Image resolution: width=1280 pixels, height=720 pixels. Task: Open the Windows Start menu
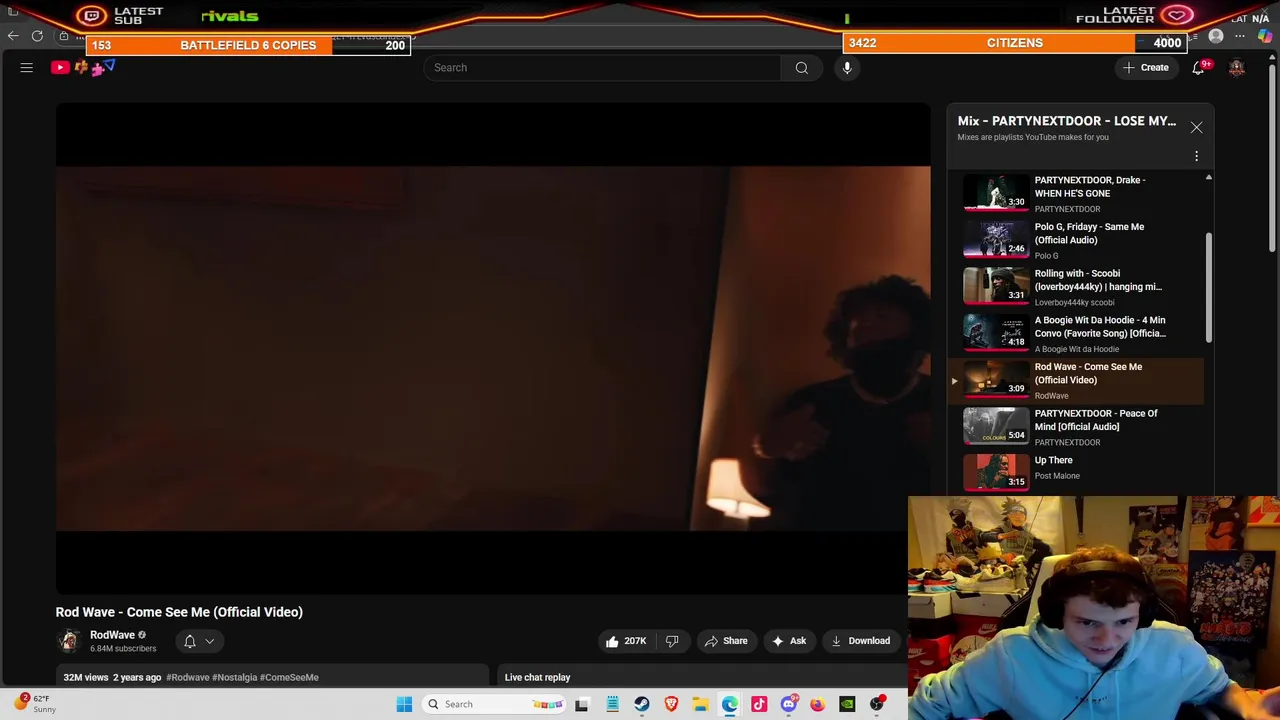point(404,704)
